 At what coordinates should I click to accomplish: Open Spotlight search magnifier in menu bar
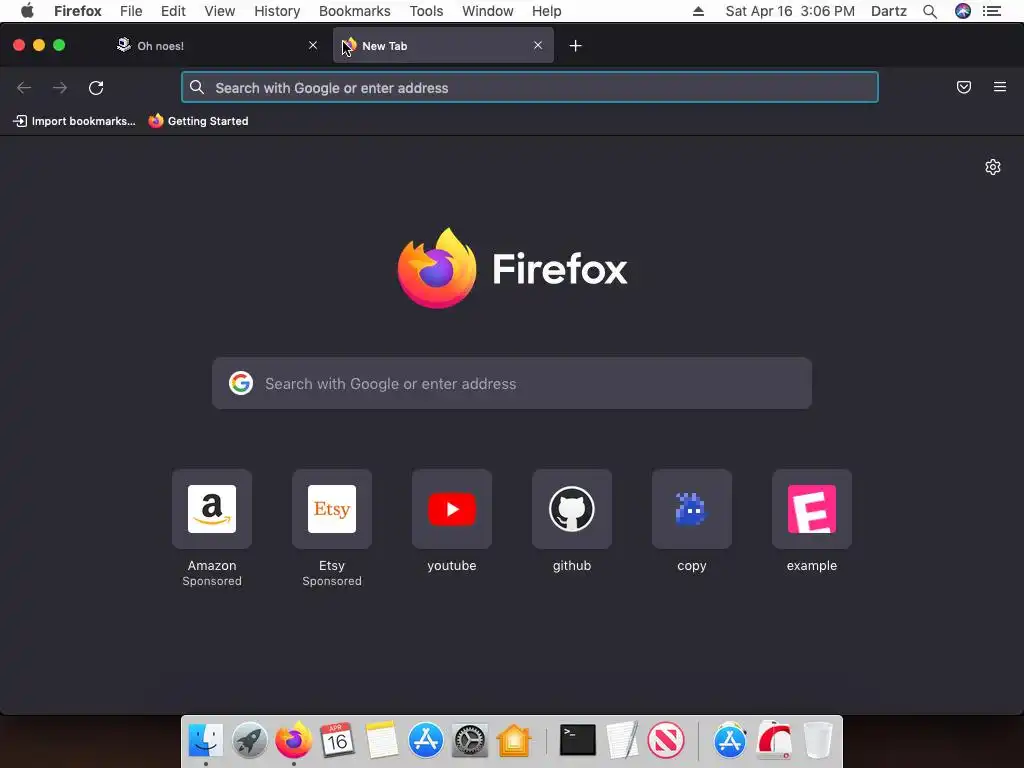point(930,11)
